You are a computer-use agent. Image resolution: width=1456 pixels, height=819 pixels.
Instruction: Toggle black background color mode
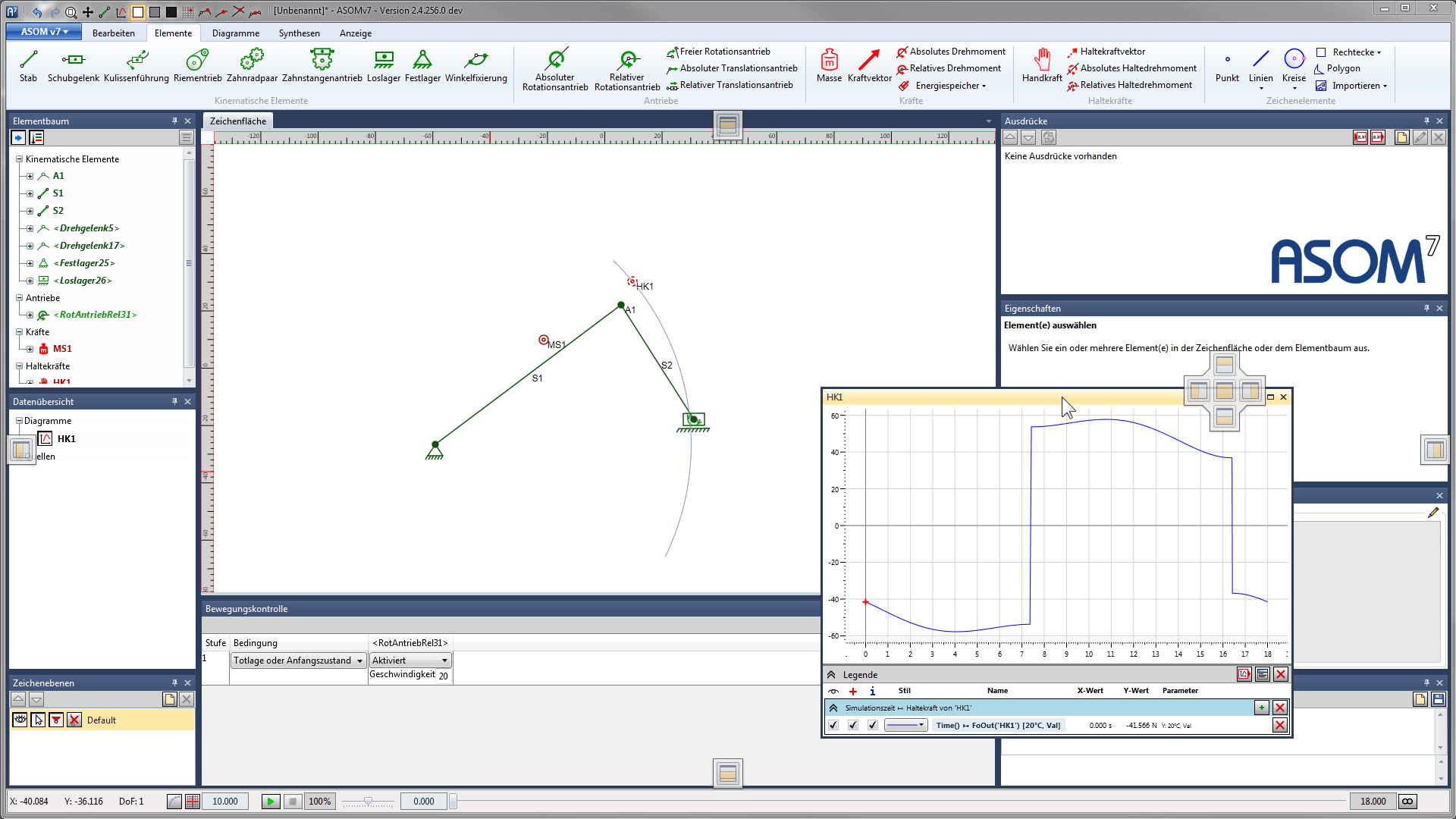(x=171, y=11)
